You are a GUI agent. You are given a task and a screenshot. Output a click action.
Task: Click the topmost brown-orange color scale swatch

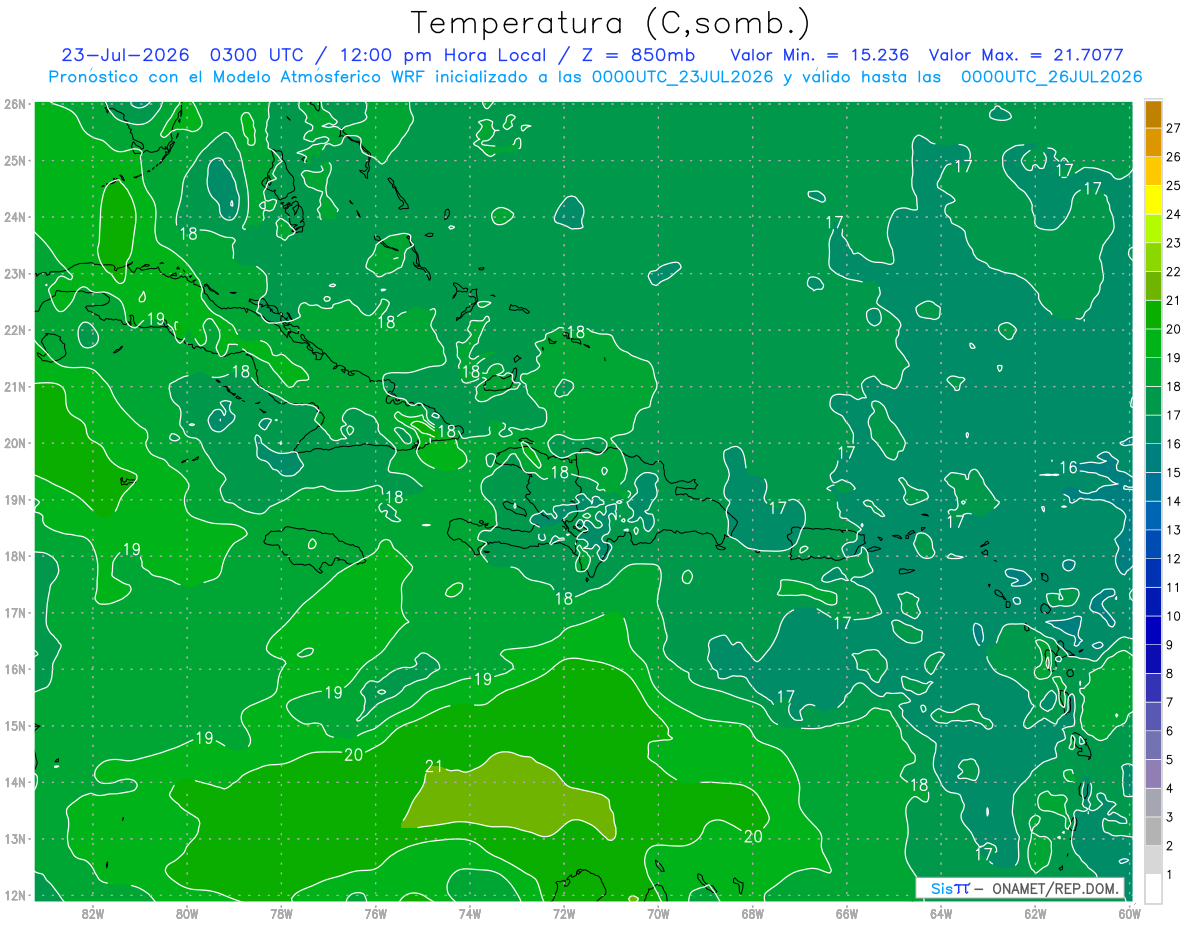click(x=1153, y=114)
